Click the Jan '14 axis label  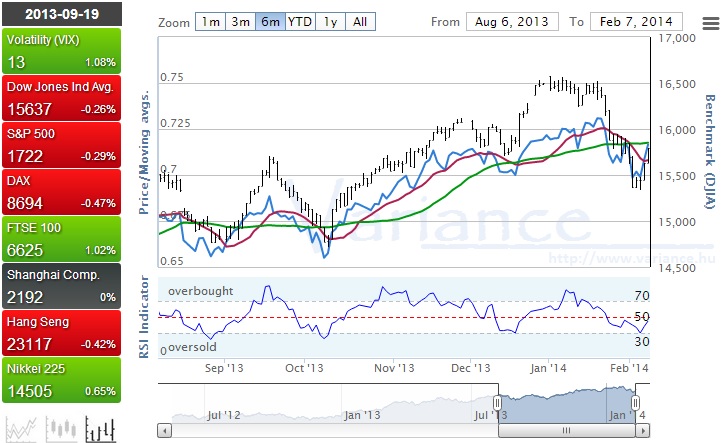click(548, 368)
